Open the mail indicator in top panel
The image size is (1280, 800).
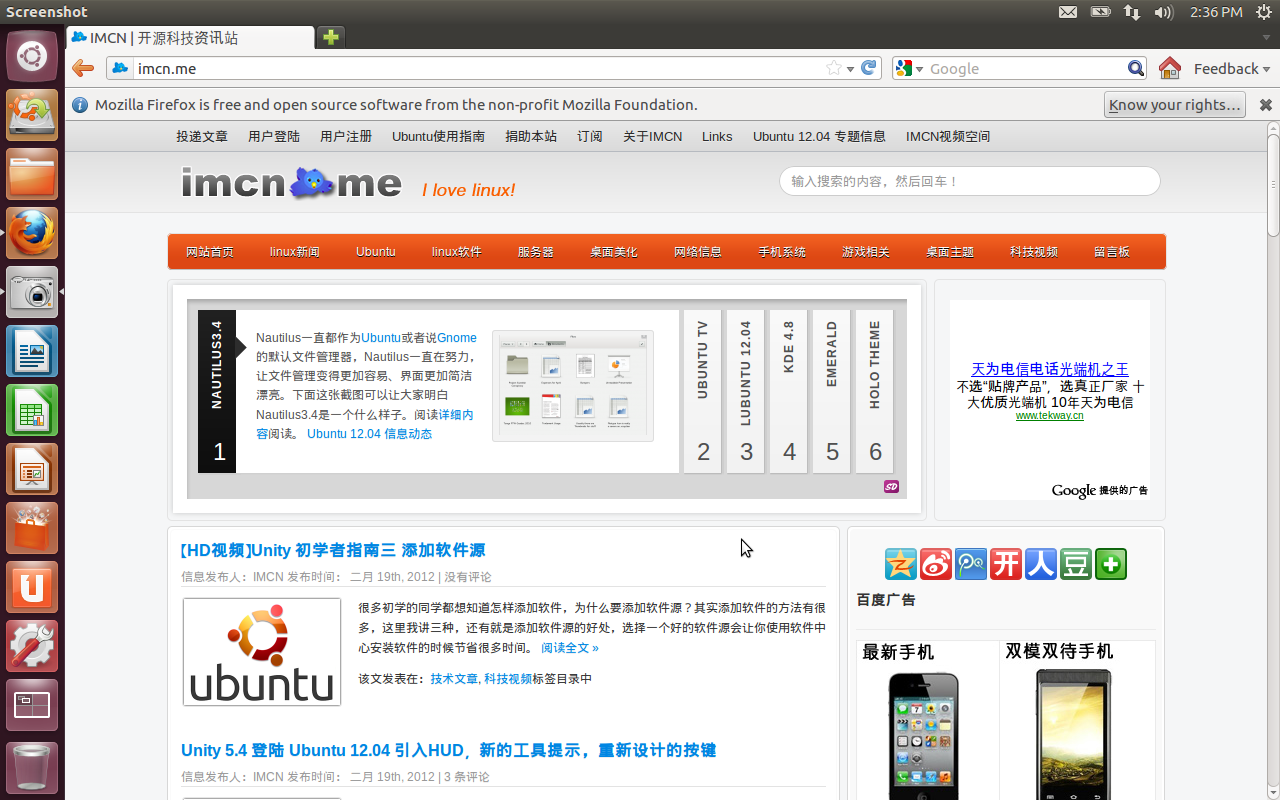click(x=1068, y=12)
